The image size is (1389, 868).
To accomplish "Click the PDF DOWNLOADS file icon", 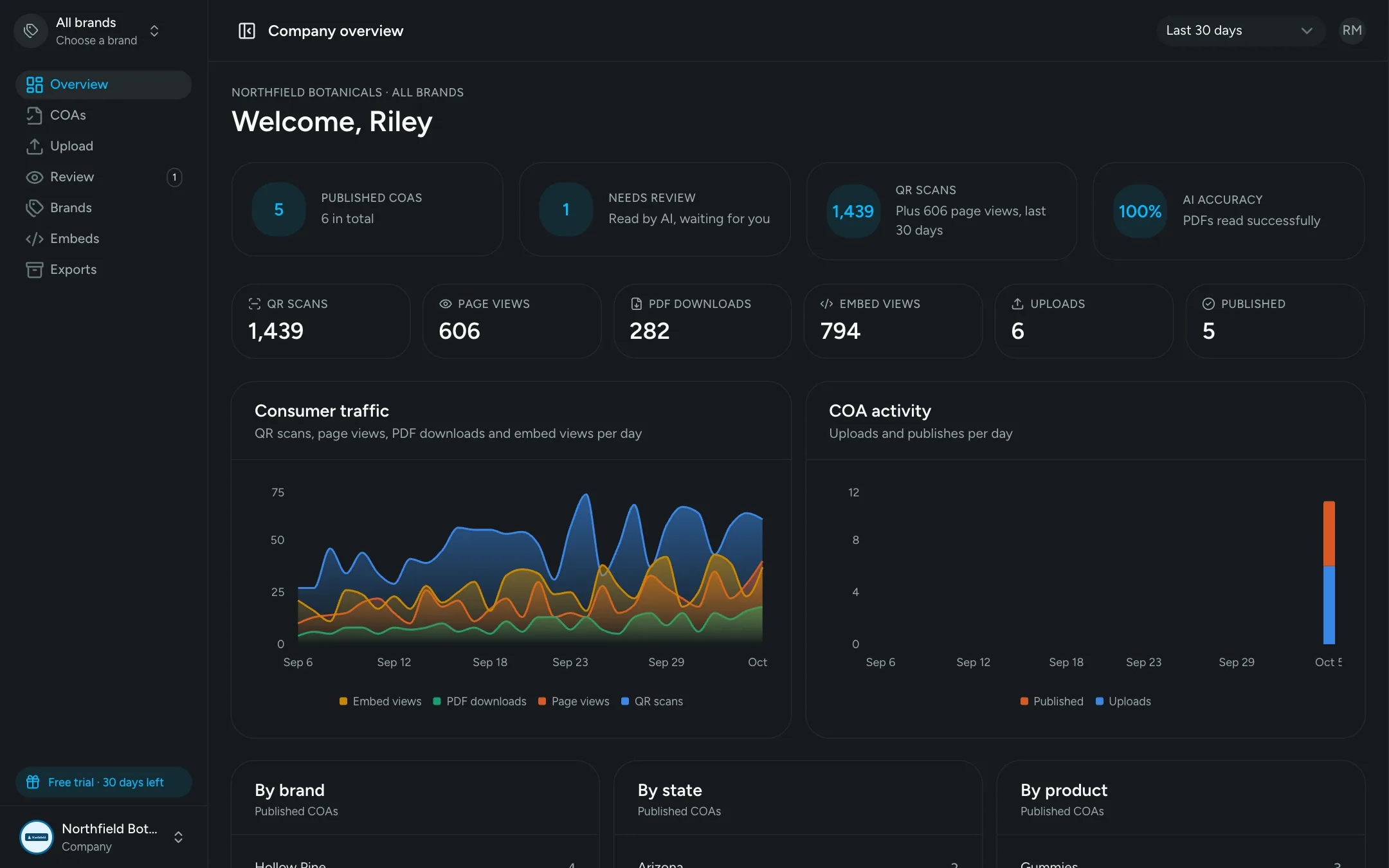I will coord(636,303).
